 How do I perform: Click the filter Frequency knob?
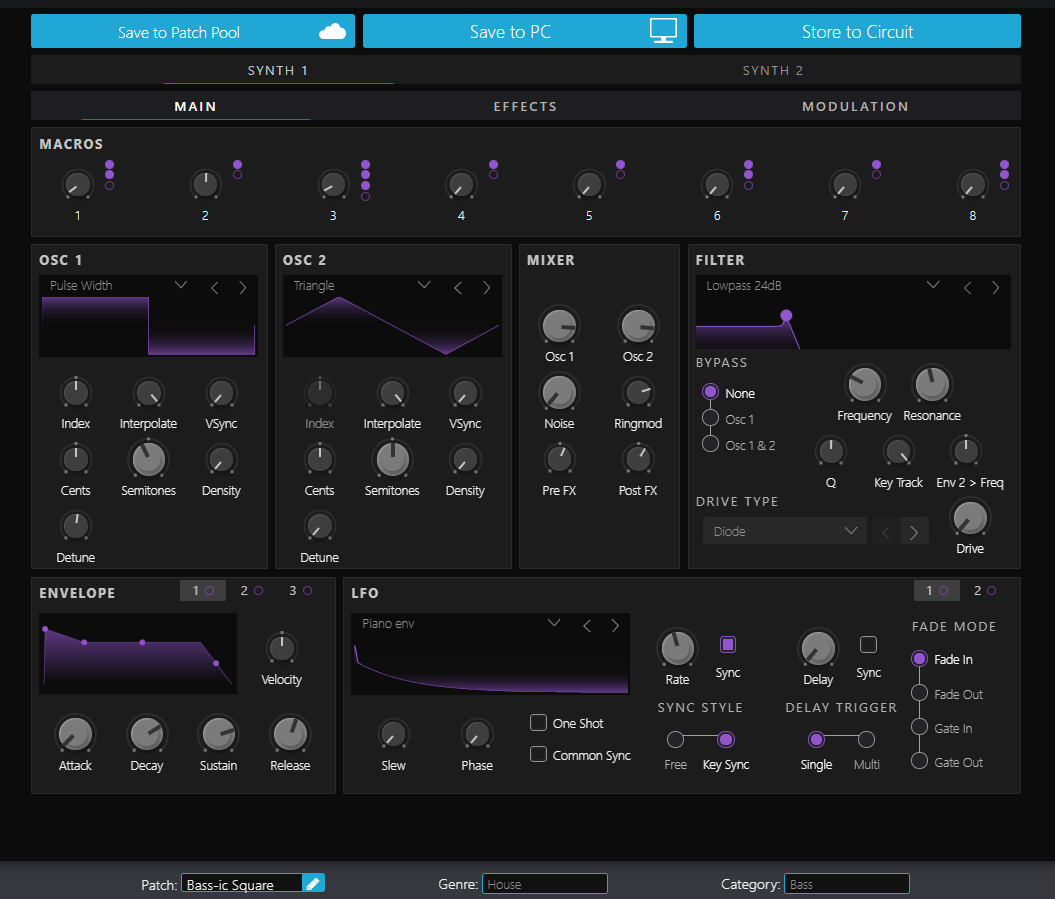(865, 385)
